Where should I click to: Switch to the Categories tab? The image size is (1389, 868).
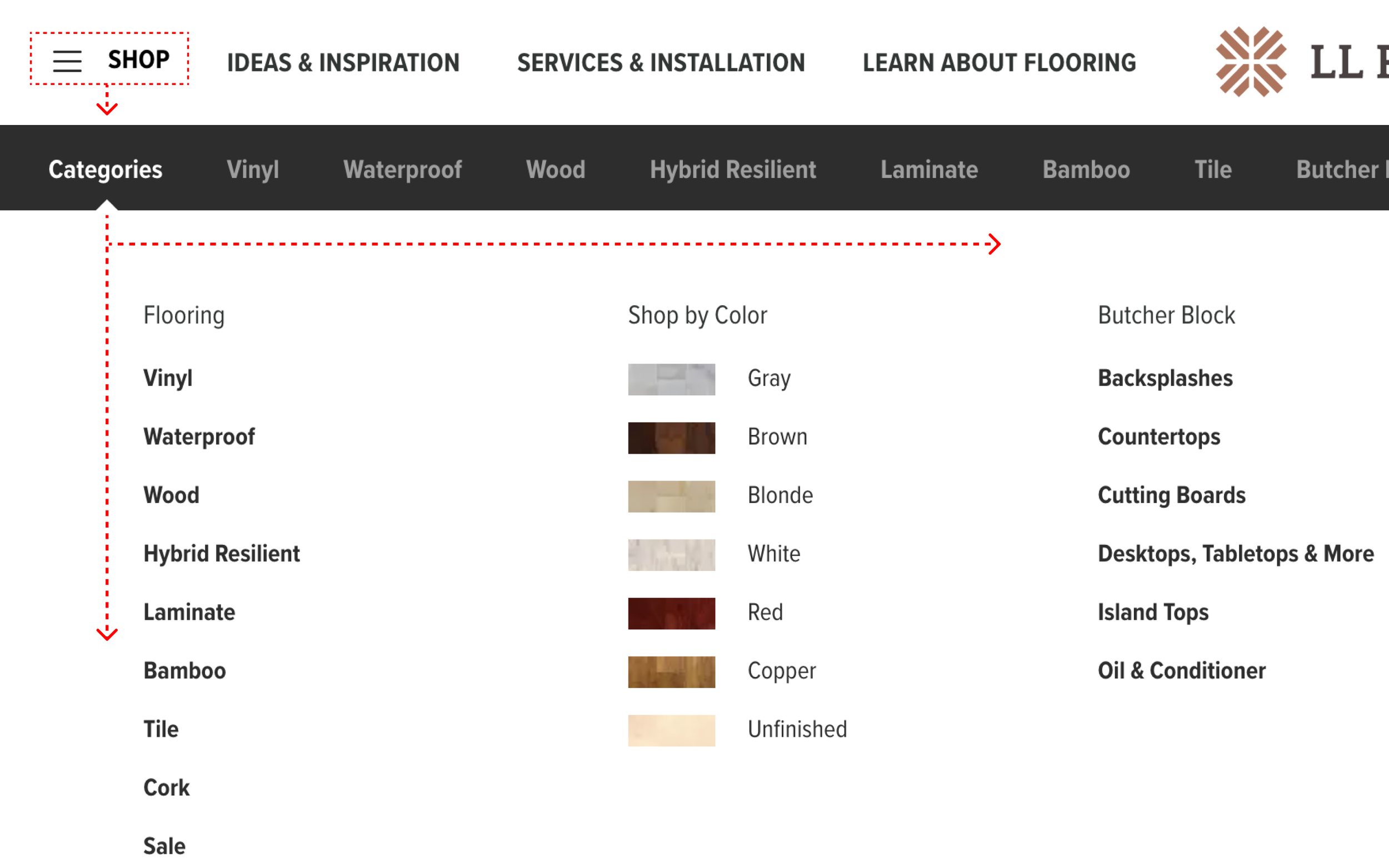coord(106,169)
